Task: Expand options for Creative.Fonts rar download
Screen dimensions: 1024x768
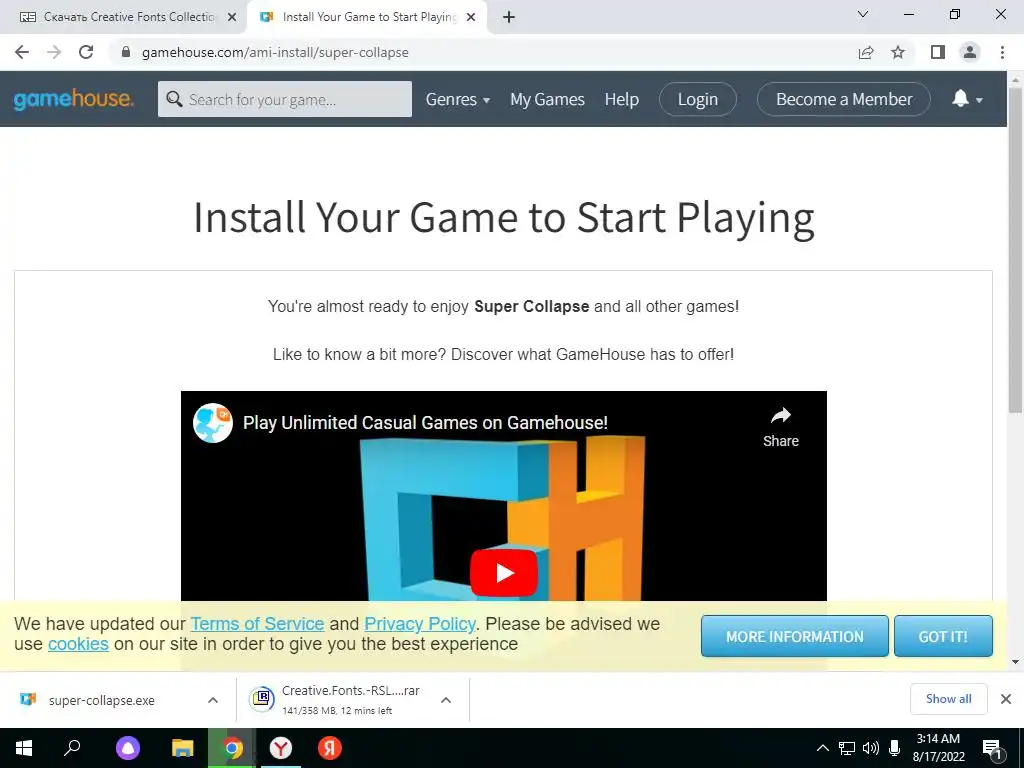Action: coord(446,700)
